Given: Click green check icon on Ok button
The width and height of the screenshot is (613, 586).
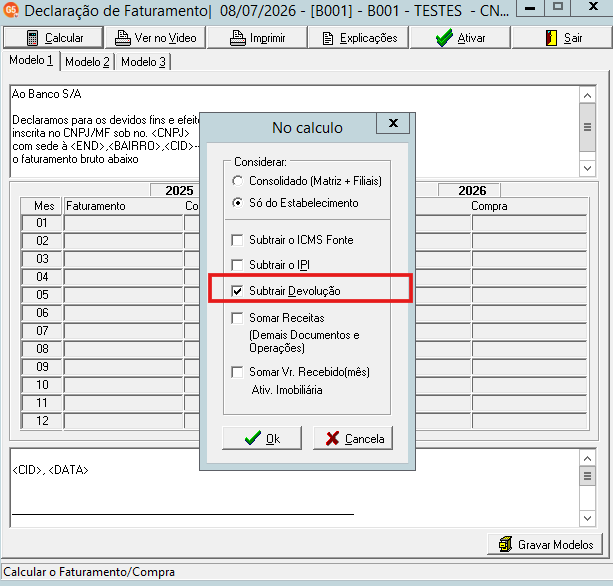Looking at the screenshot, I should [253, 438].
